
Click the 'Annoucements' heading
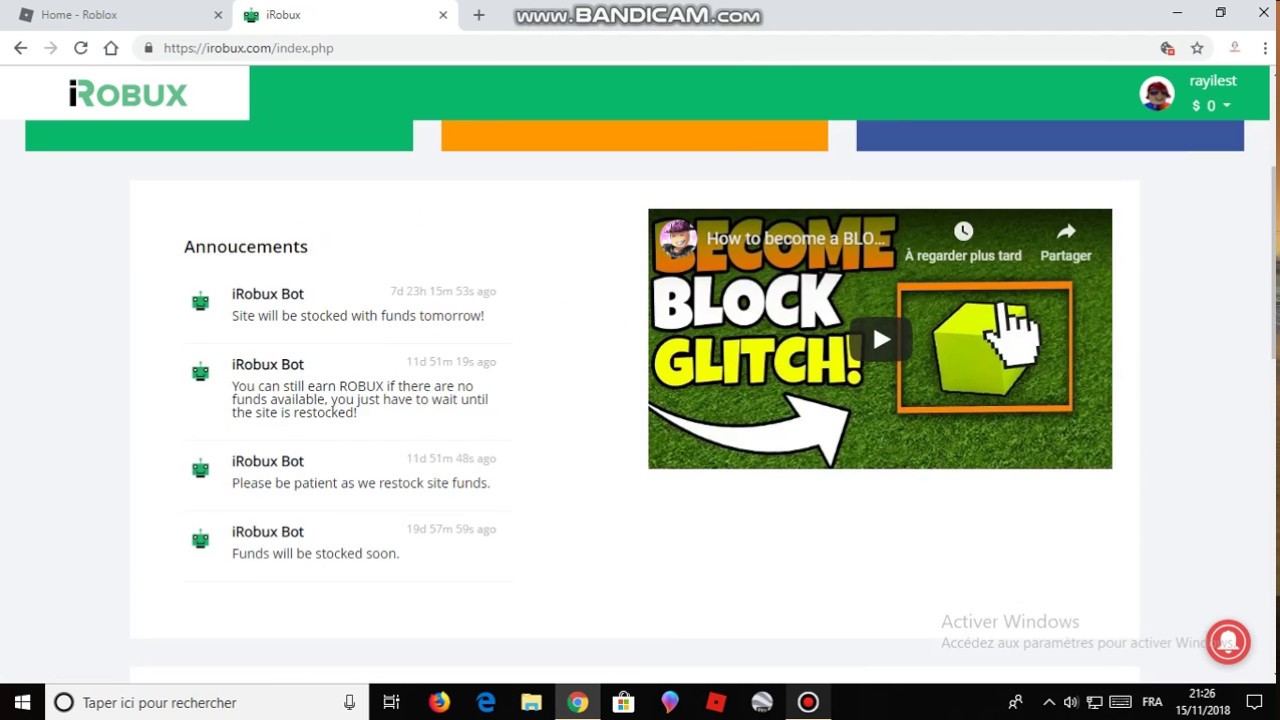pos(246,247)
